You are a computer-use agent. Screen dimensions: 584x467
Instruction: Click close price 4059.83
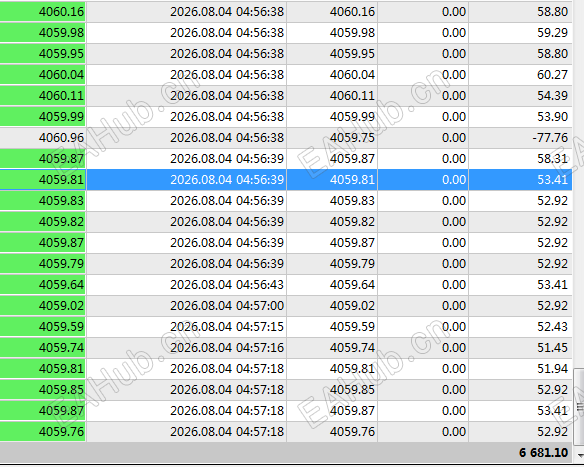click(352, 201)
